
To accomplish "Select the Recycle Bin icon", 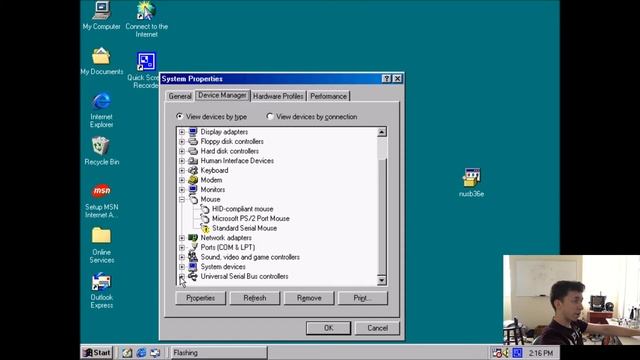I will (101, 146).
